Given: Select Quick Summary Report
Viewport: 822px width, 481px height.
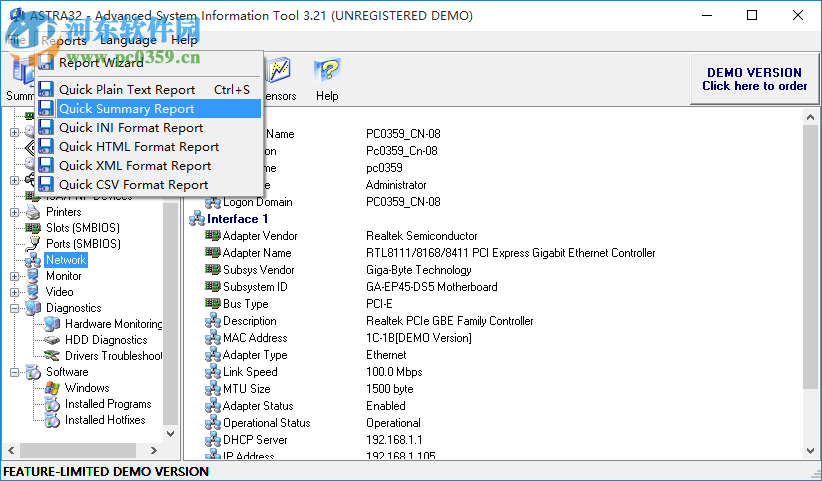Looking at the screenshot, I should coord(149,108).
